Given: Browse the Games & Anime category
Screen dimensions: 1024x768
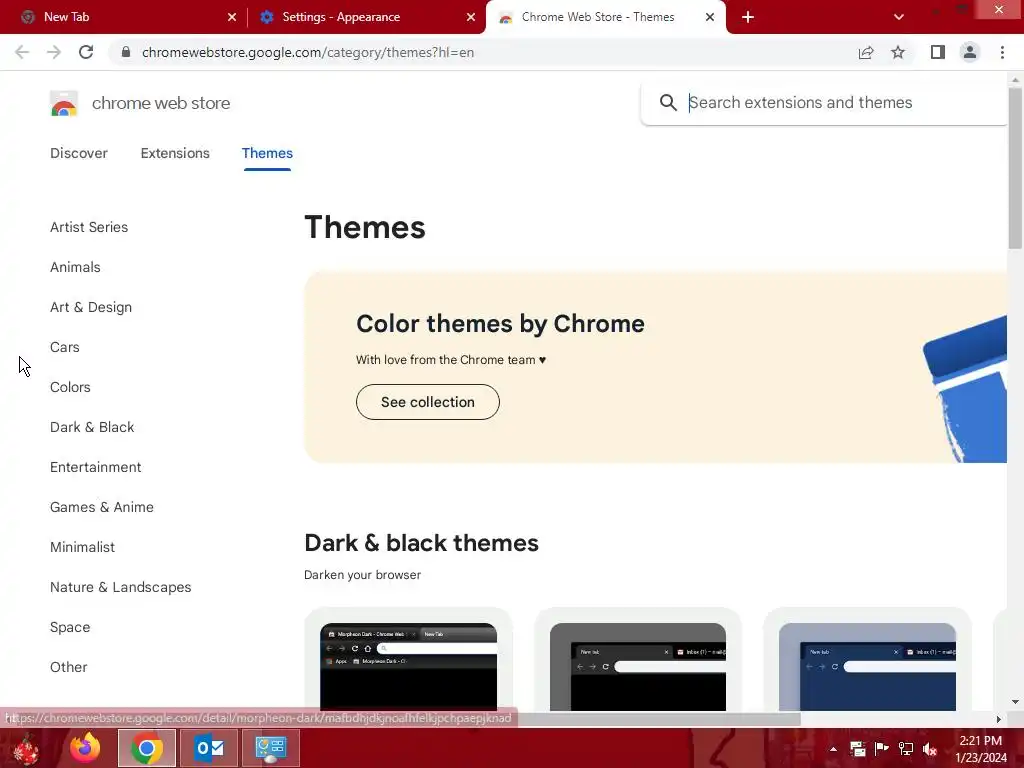Looking at the screenshot, I should point(102,507).
